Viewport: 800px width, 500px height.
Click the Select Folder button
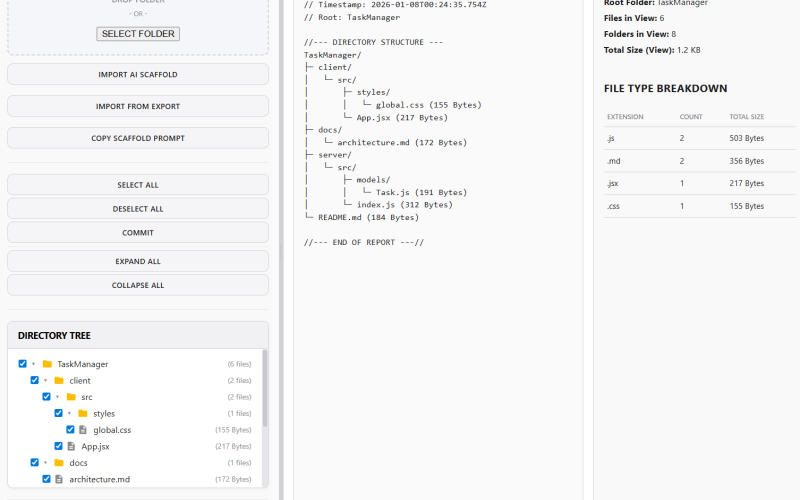[138, 34]
